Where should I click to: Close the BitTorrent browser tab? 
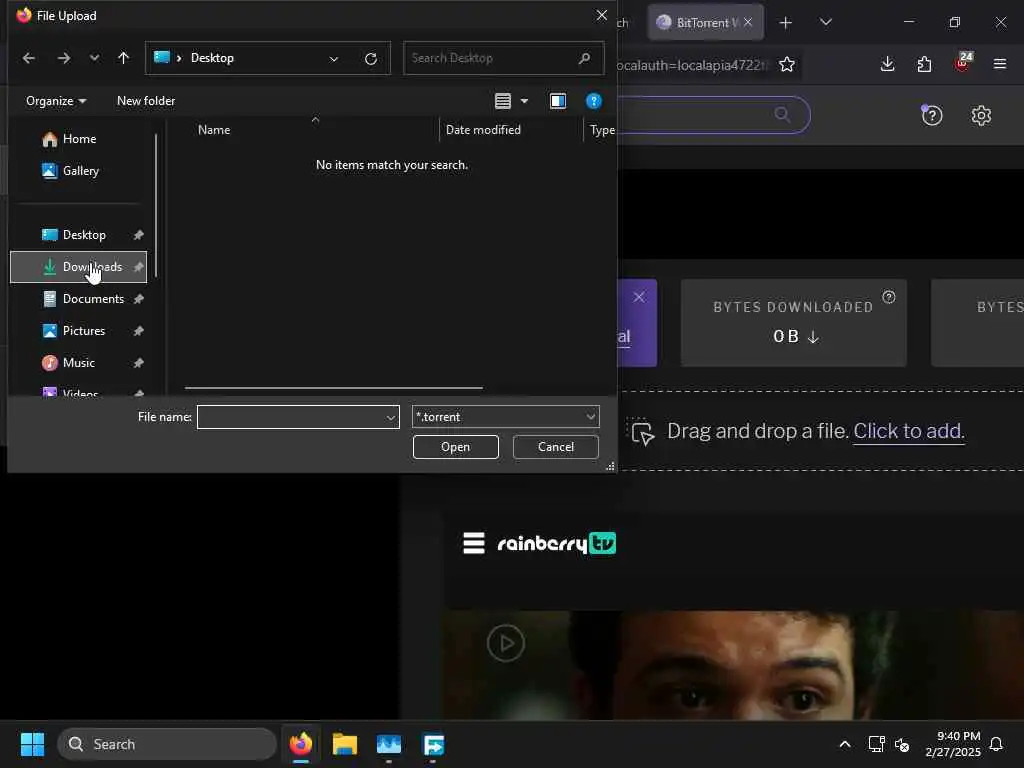tap(748, 22)
